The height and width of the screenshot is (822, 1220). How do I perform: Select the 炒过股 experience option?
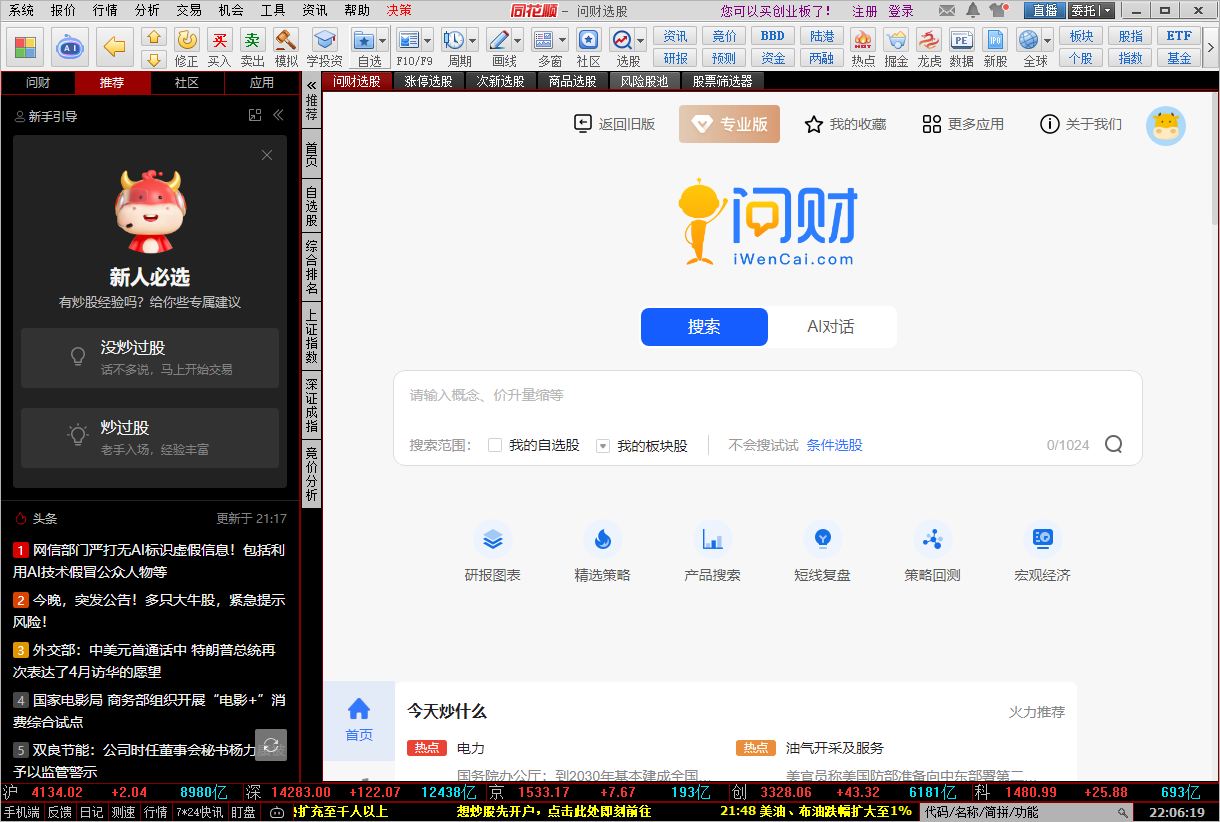click(x=149, y=435)
